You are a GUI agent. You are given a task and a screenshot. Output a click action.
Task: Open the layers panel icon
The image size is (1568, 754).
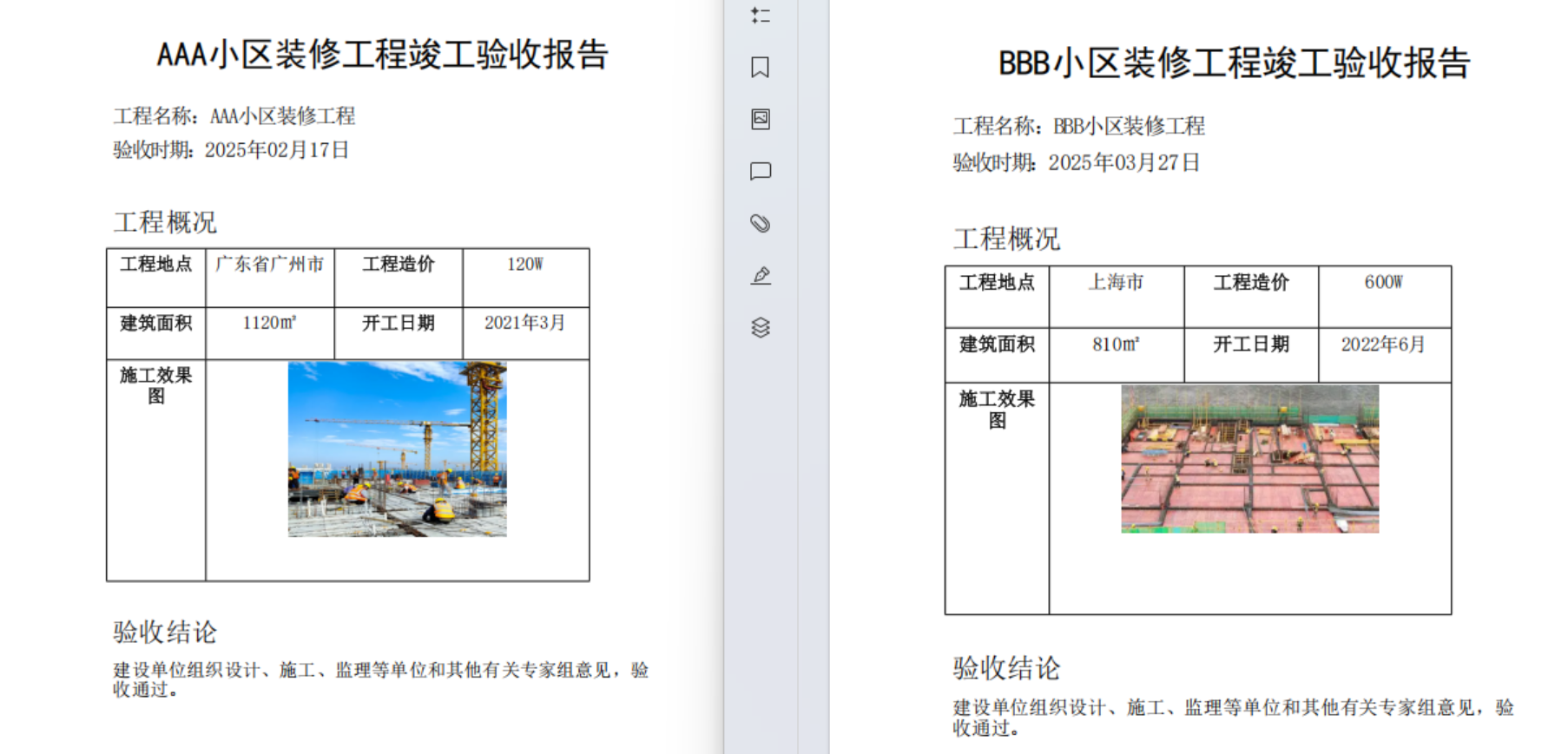(761, 327)
